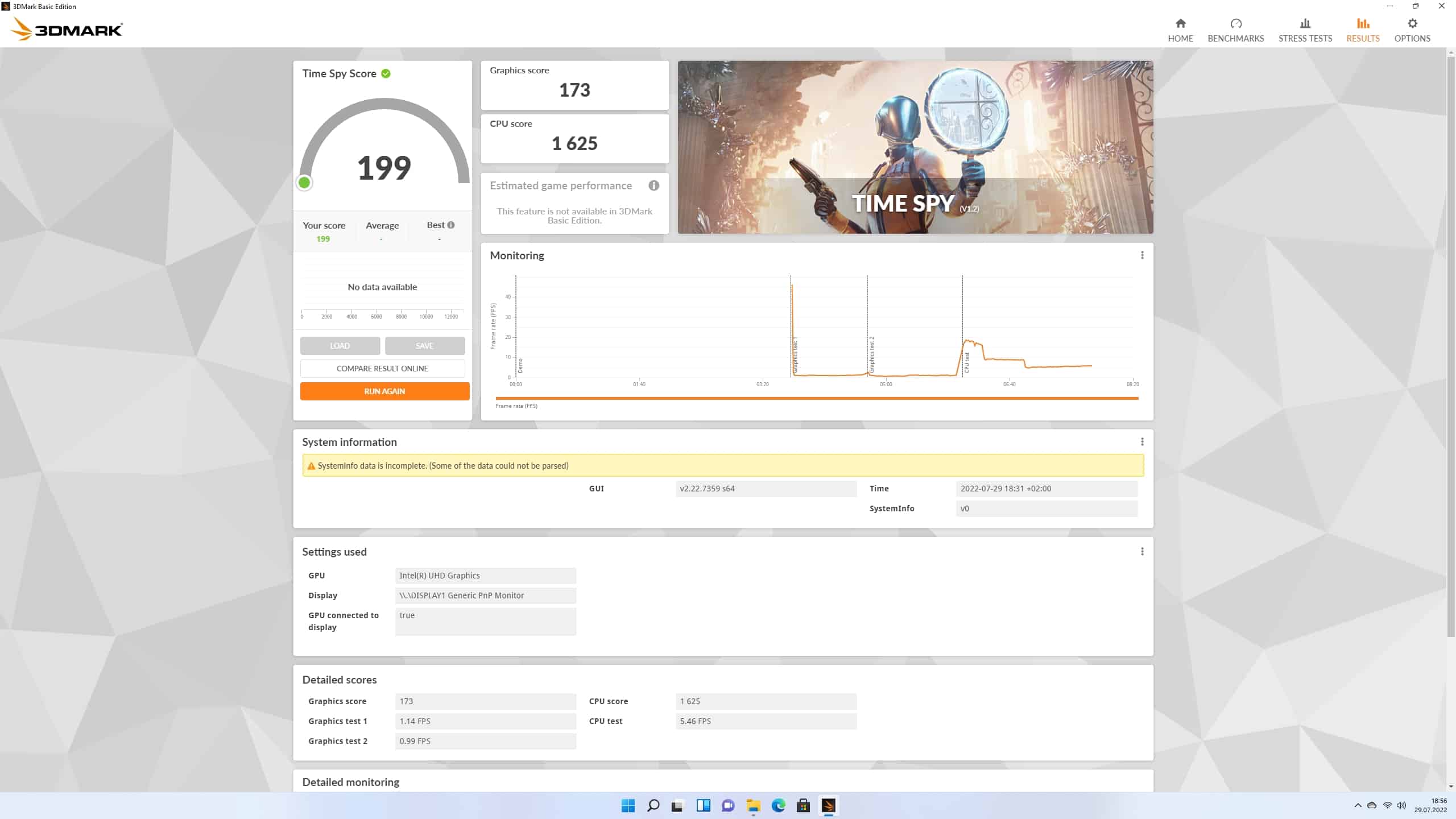Viewport: 1456px width, 819px height.
Task: Open Microsoft Edge from the taskbar
Action: coord(778,805)
